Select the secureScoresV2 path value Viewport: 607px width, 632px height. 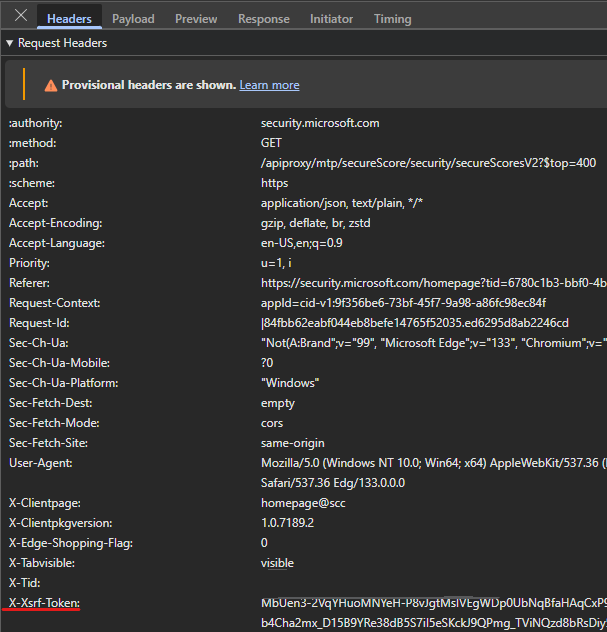428,163
